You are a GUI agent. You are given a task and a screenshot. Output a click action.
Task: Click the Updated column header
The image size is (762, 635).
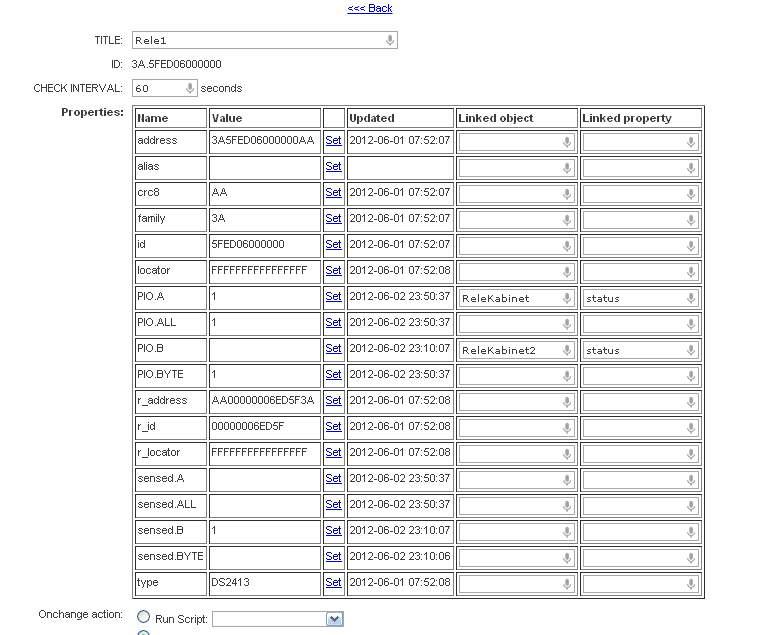point(372,118)
